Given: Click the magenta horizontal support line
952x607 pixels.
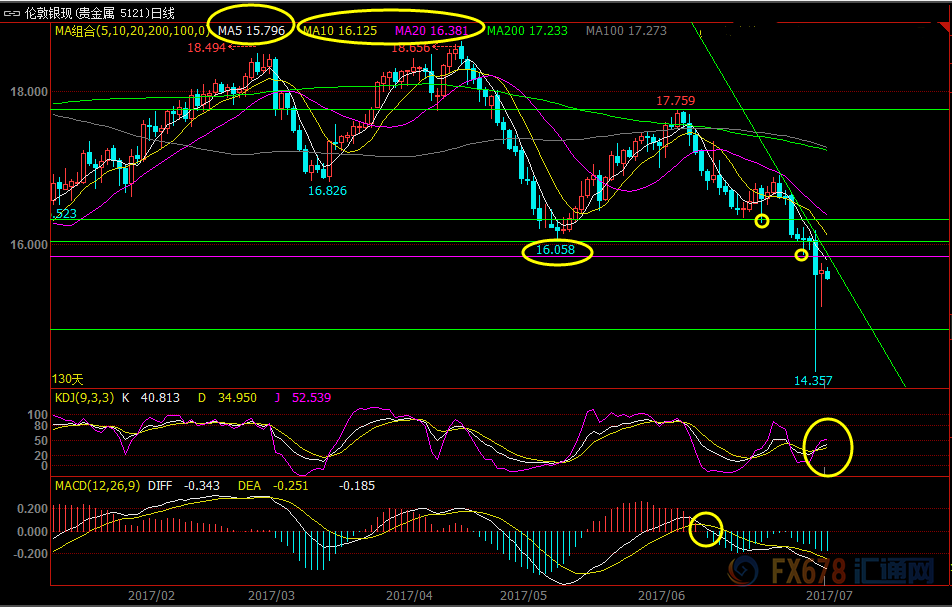Looking at the screenshot, I should coord(400,257).
